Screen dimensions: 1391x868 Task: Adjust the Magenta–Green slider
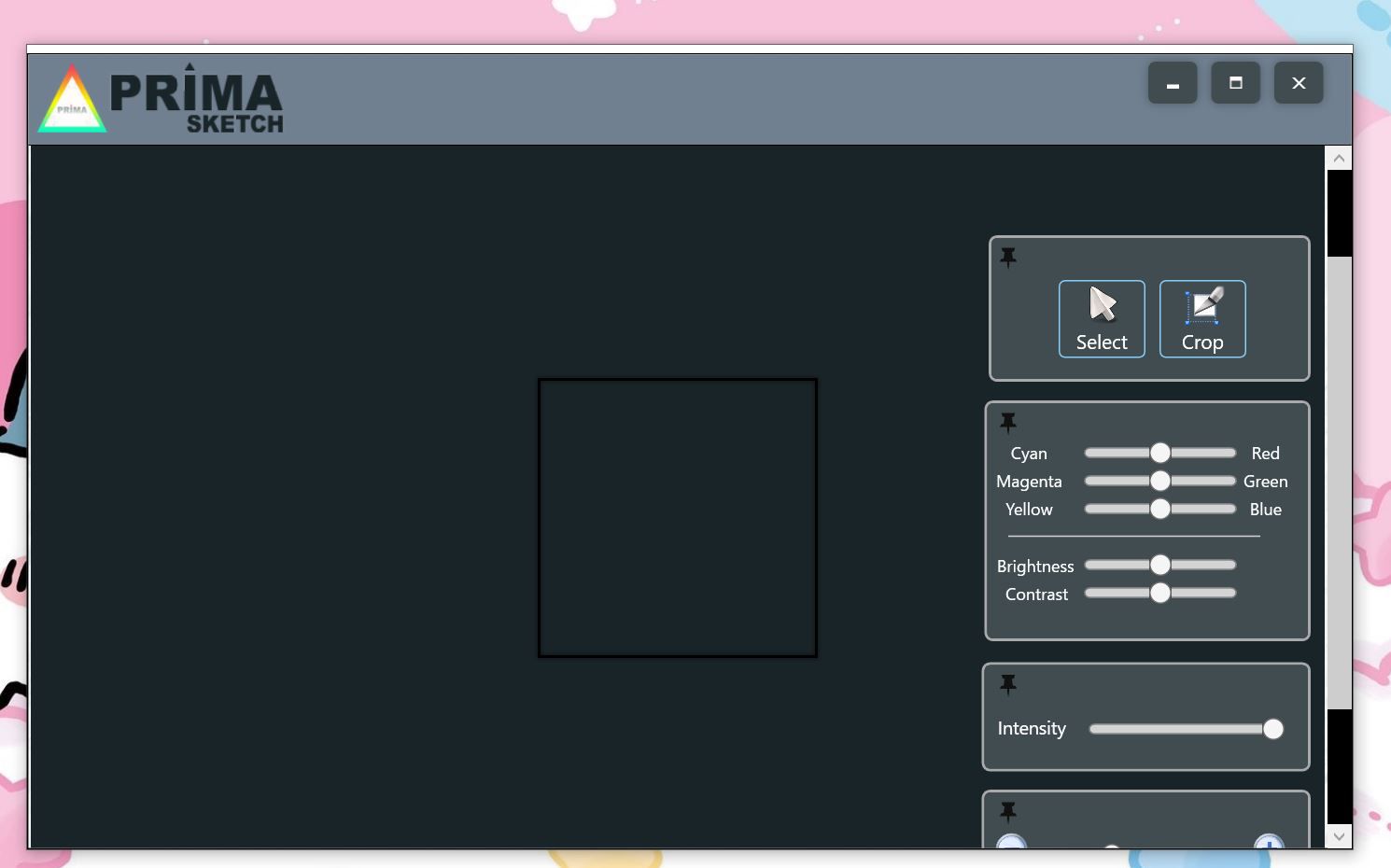click(x=1159, y=481)
